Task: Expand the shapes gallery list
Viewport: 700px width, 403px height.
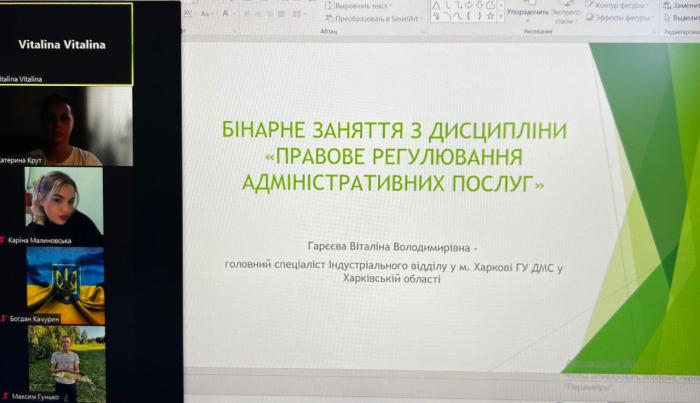Action: tap(501, 17)
